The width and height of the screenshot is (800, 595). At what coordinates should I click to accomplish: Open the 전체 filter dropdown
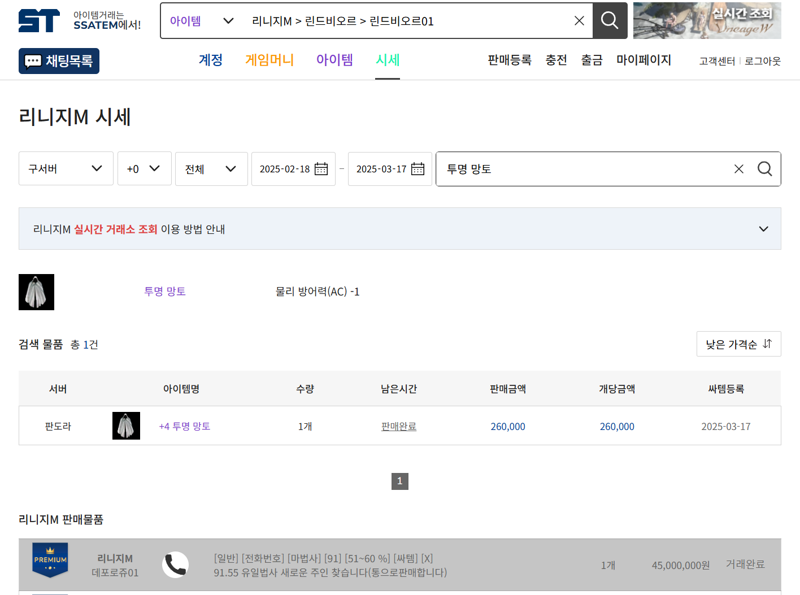(211, 168)
